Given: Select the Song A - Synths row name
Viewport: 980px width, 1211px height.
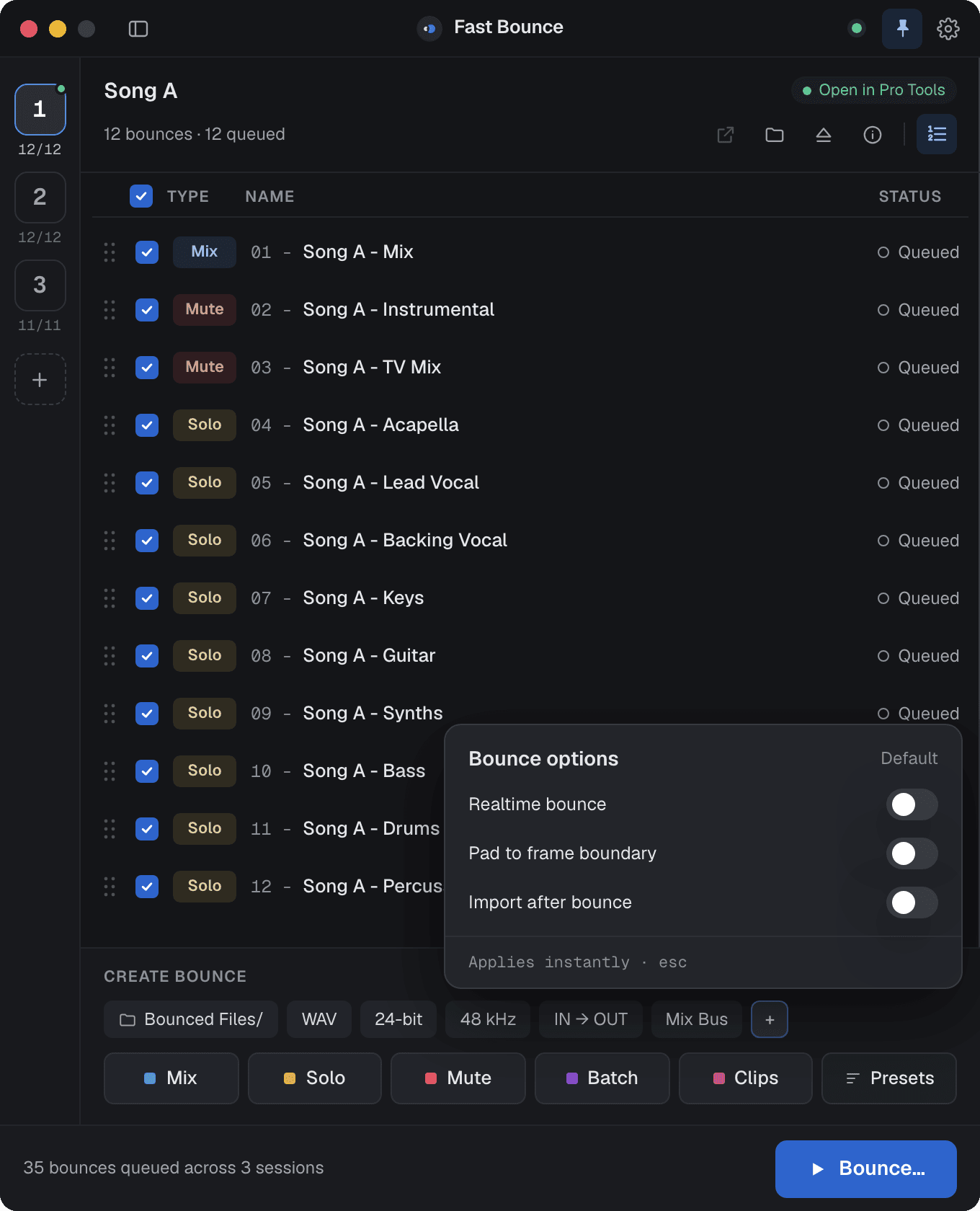Looking at the screenshot, I should [373, 714].
